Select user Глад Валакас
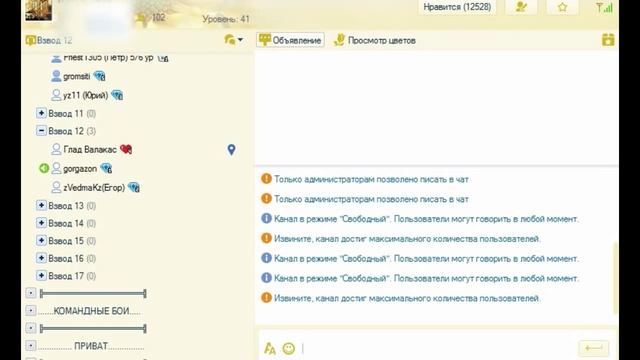The width and height of the screenshot is (640, 360). click(90, 149)
